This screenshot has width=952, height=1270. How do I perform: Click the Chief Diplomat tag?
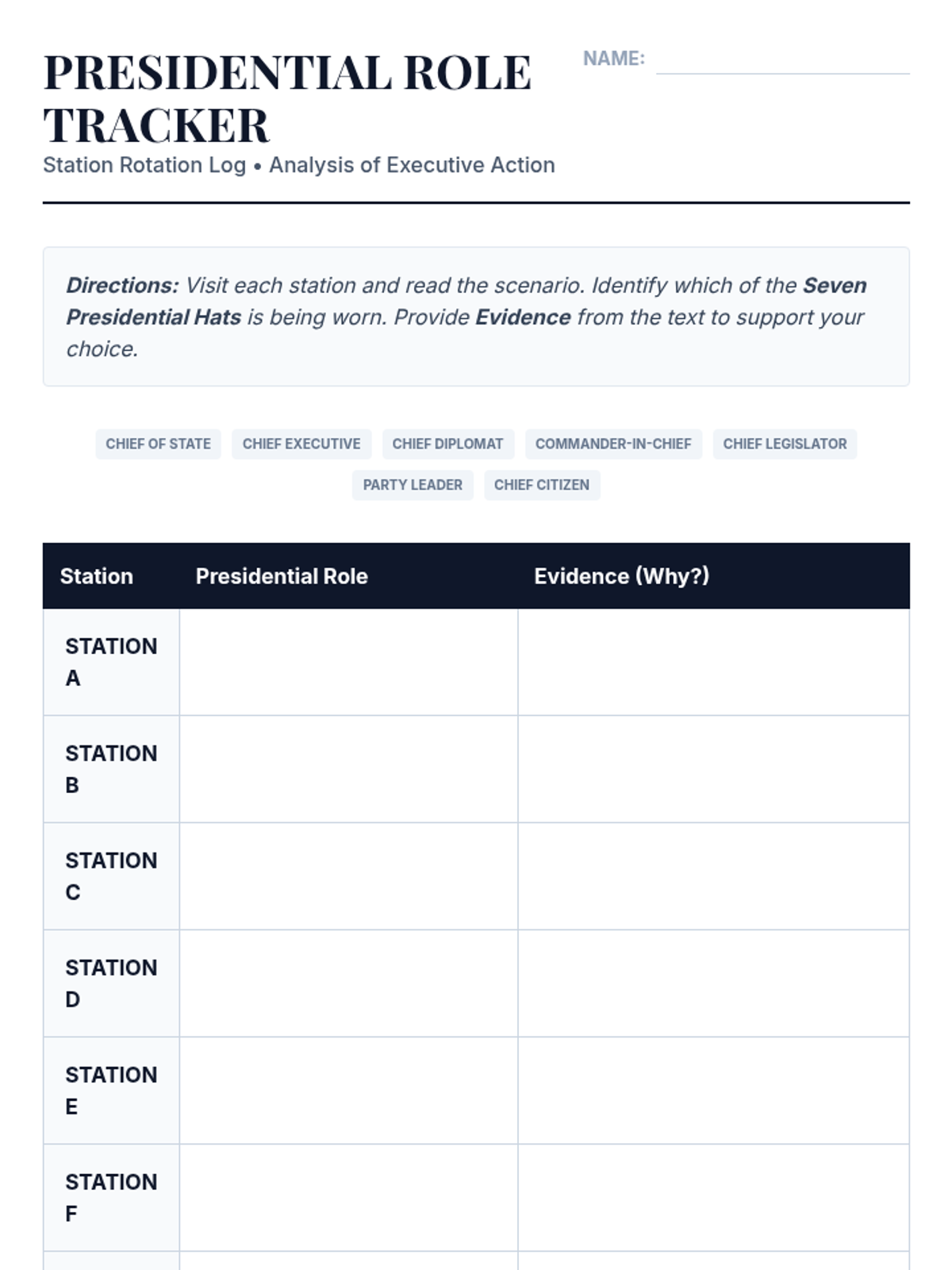pos(447,444)
